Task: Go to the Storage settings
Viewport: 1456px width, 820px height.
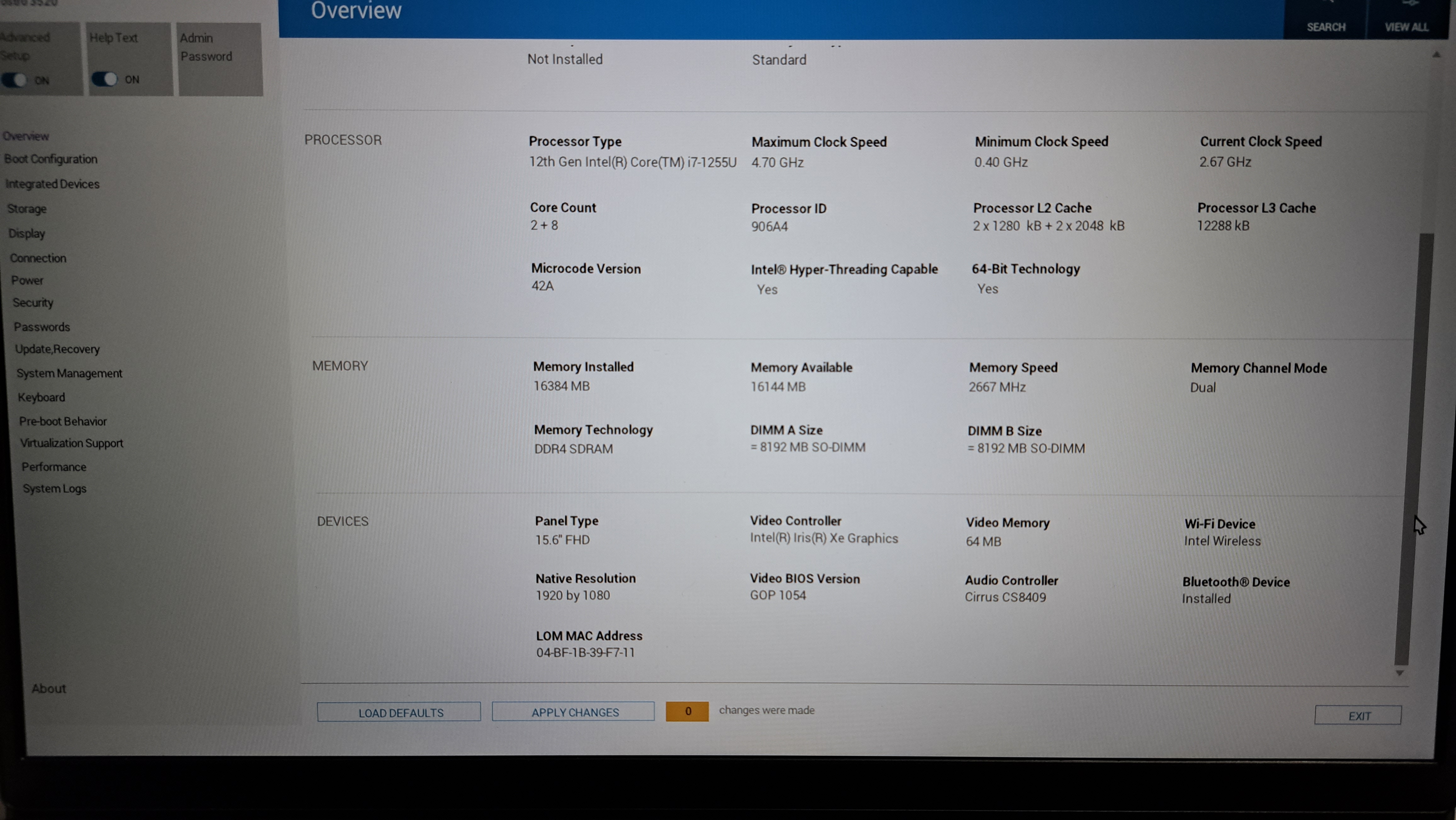Action: point(26,209)
